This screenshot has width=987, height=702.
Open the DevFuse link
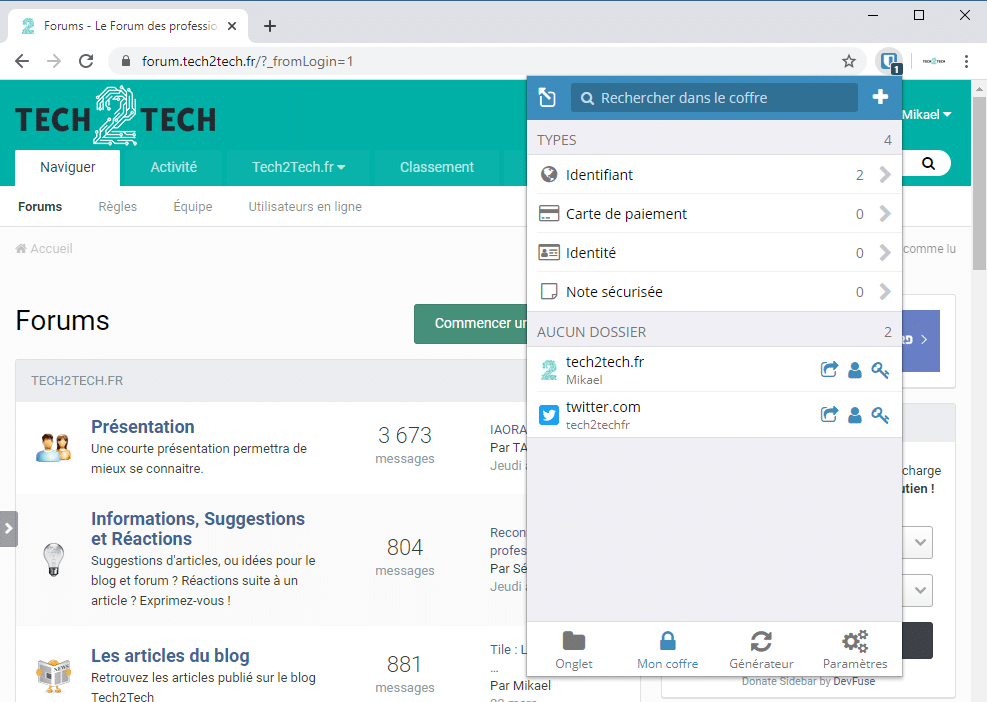click(854, 681)
